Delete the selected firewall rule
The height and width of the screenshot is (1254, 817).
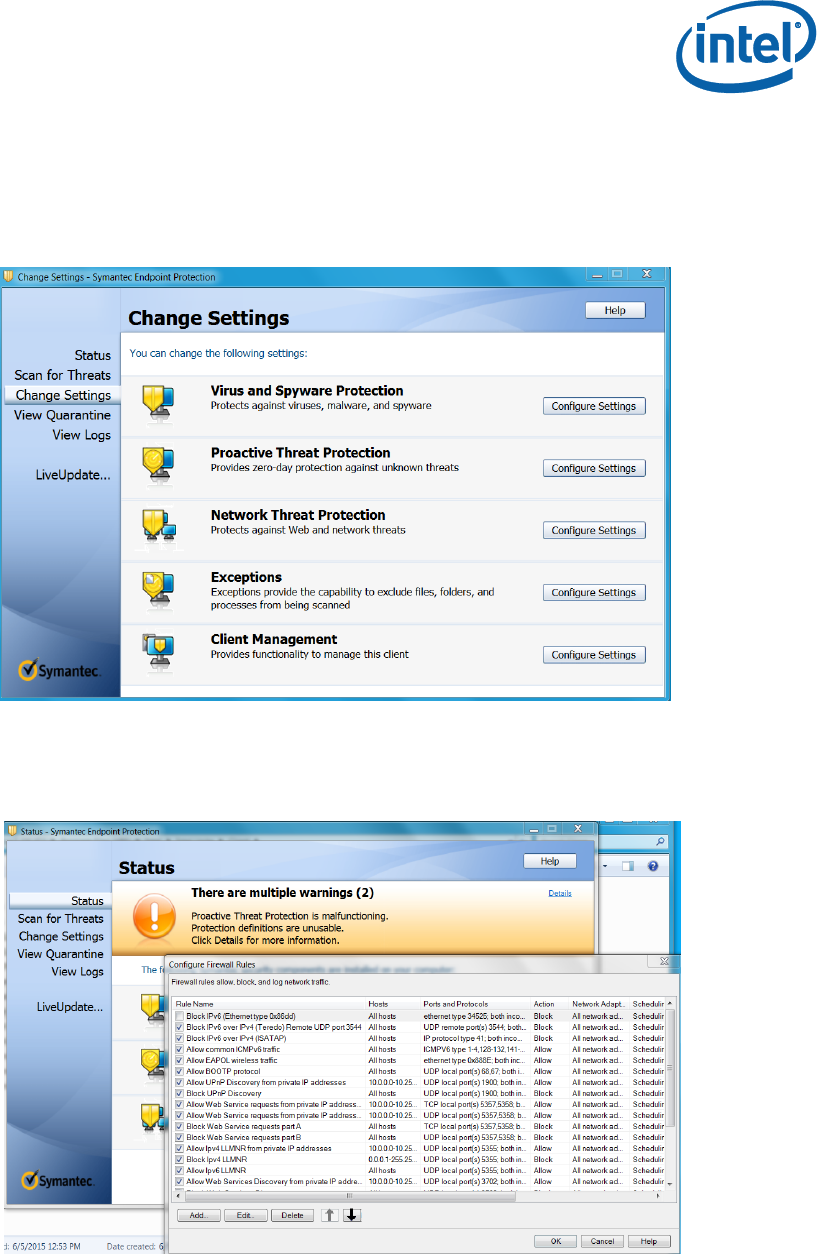point(291,1215)
